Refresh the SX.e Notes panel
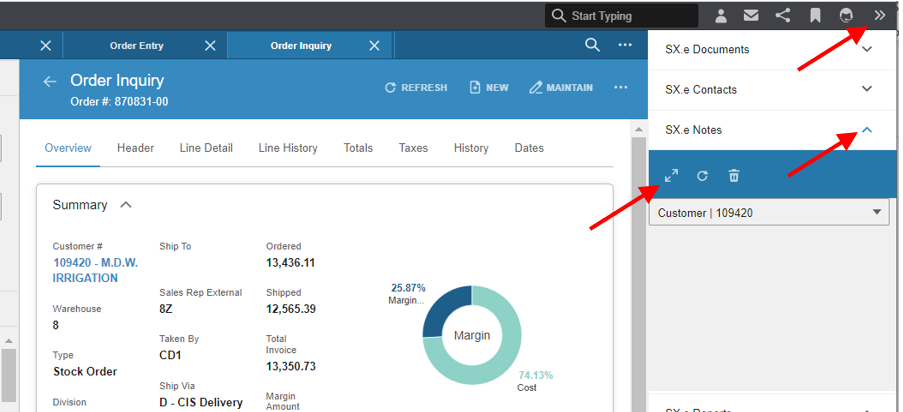Viewport: 903px width, 412px height. tap(702, 176)
